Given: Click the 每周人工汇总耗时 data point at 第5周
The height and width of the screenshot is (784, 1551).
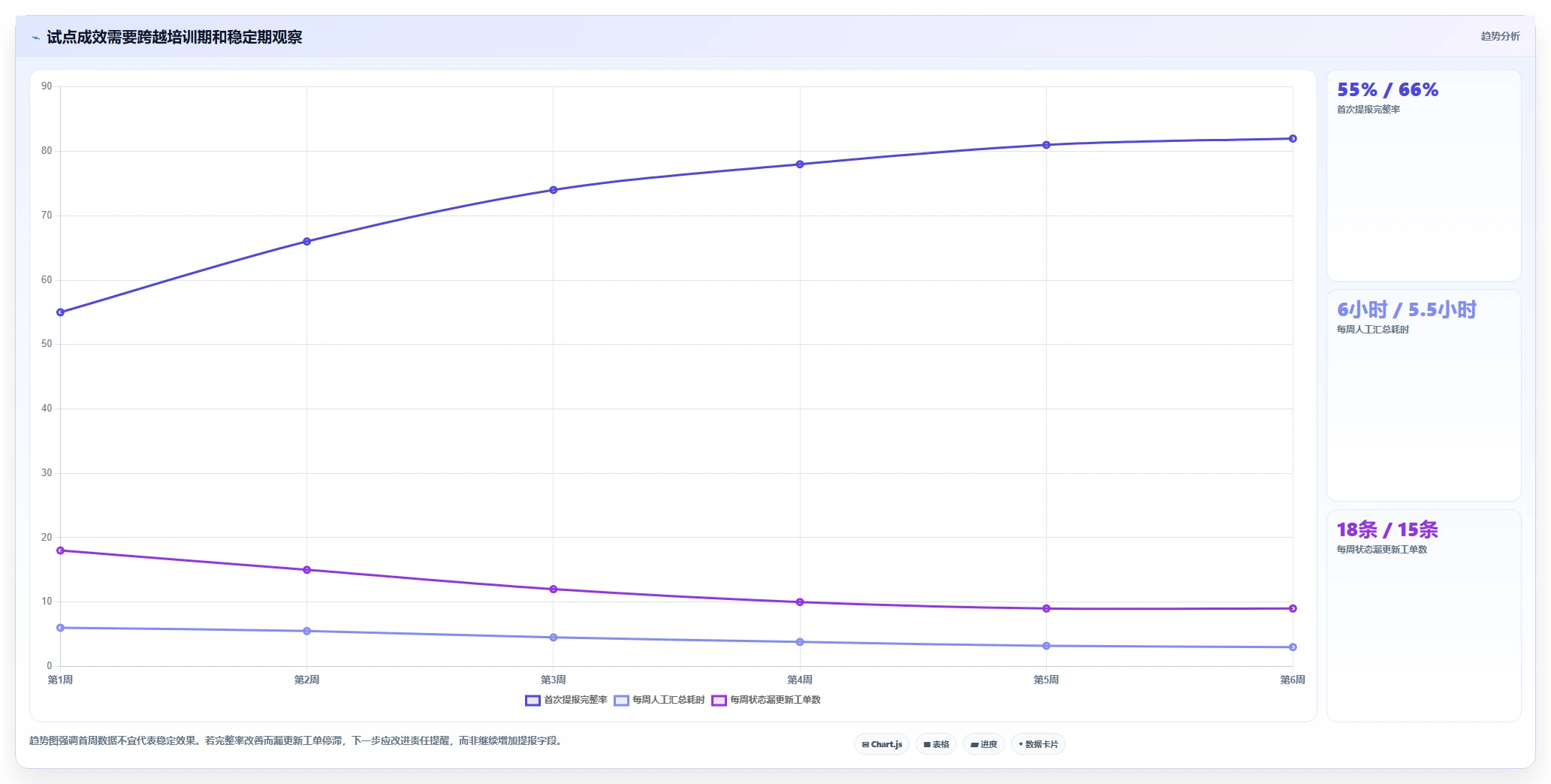Looking at the screenshot, I should coord(1046,646).
